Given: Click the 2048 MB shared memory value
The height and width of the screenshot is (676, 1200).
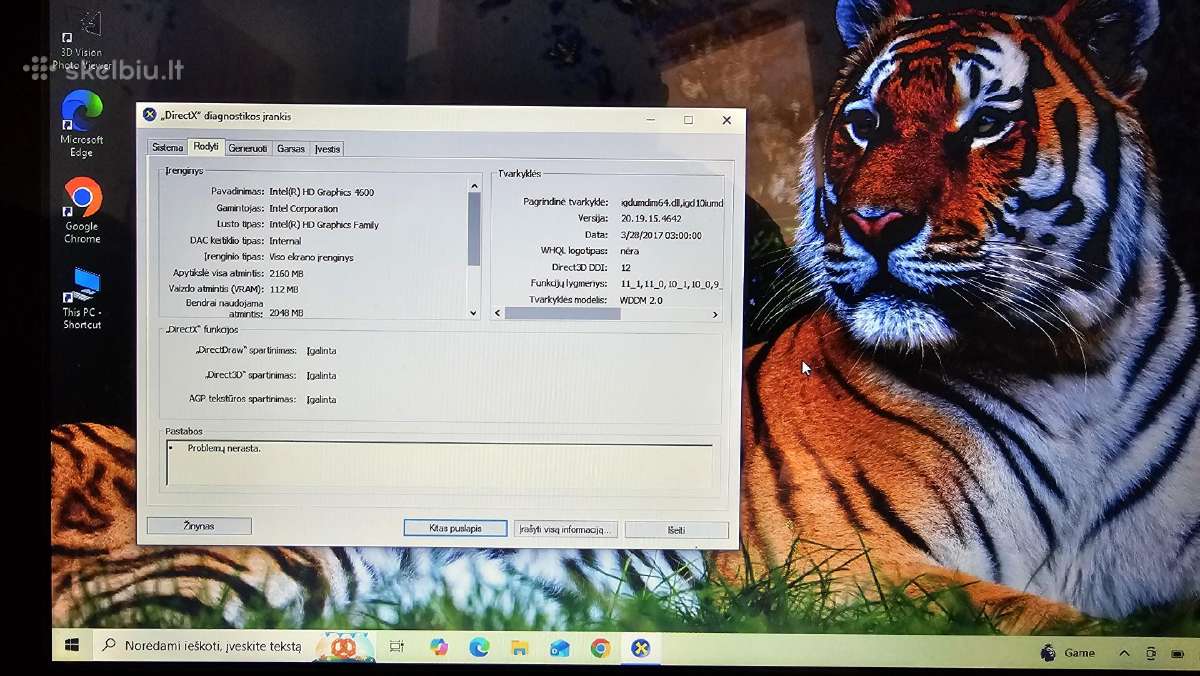Looking at the screenshot, I should pyautogui.click(x=286, y=313).
